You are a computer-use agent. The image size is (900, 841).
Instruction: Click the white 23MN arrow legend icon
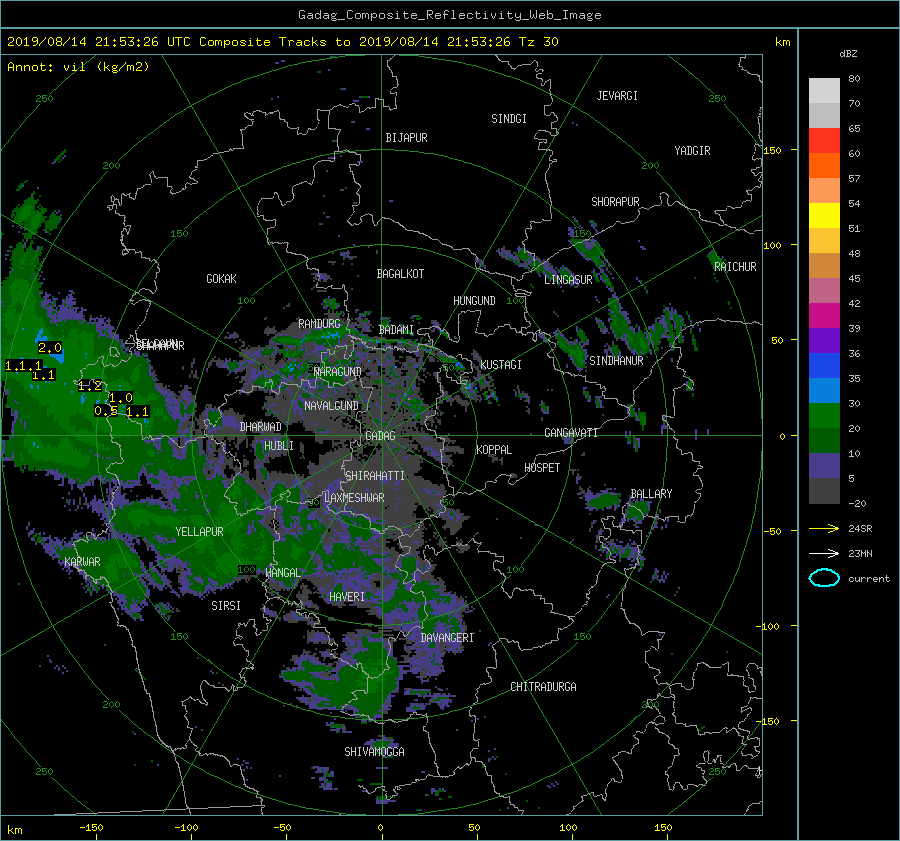coord(824,553)
